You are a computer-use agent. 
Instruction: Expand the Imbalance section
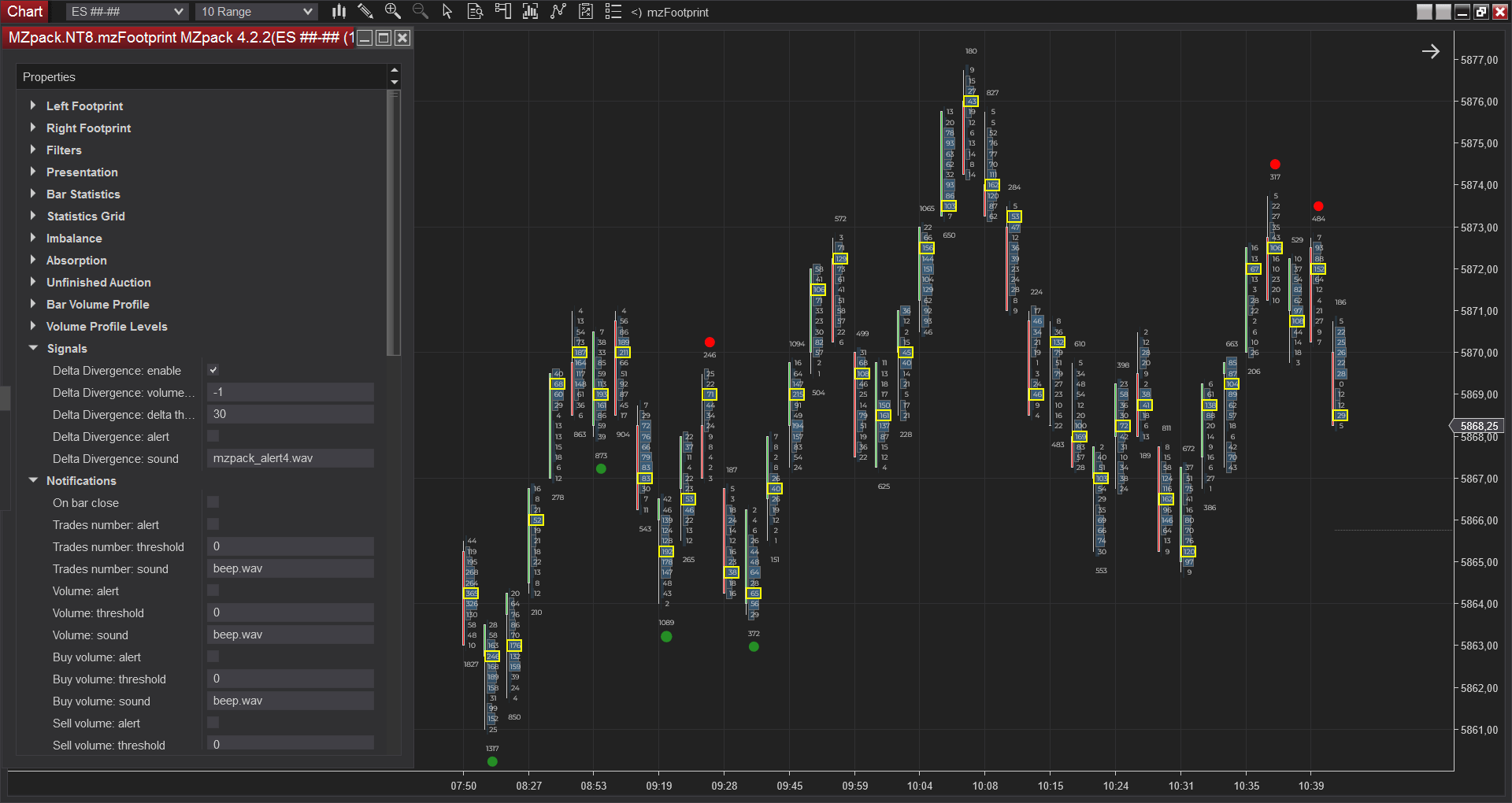click(x=32, y=238)
